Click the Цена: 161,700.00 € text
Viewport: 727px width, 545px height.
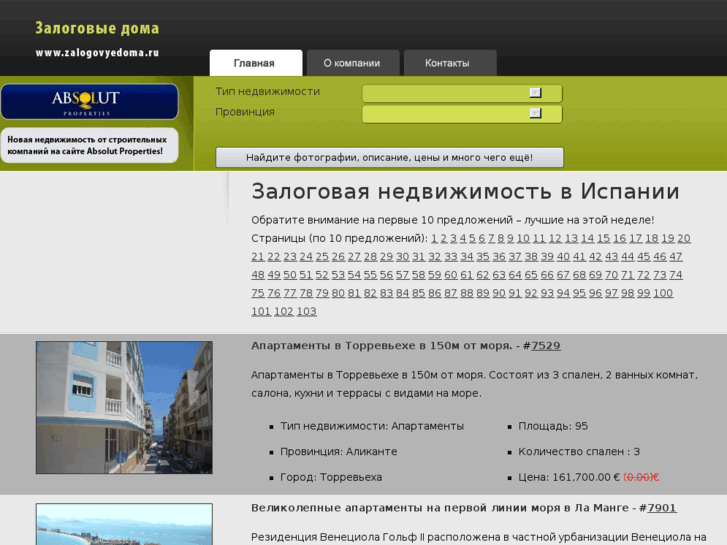(569, 477)
